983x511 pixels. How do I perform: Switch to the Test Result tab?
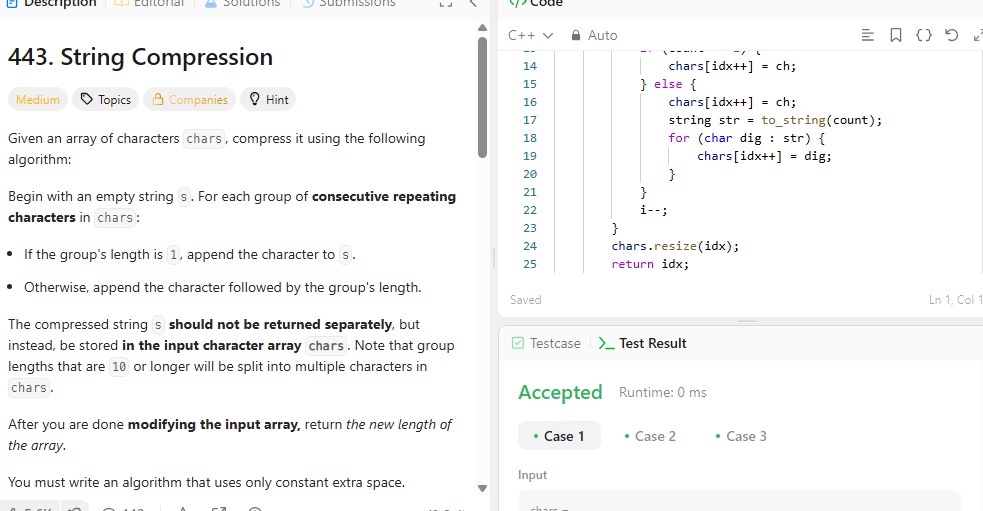pyautogui.click(x=643, y=343)
